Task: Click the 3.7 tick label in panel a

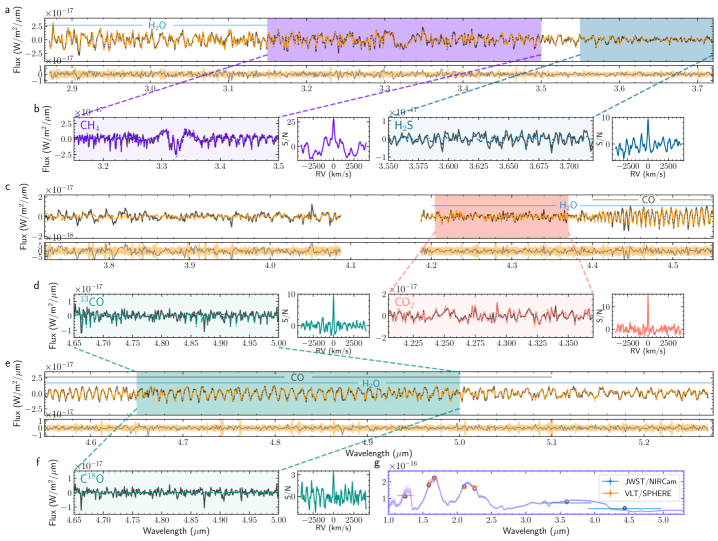Action: pos(697,88)
